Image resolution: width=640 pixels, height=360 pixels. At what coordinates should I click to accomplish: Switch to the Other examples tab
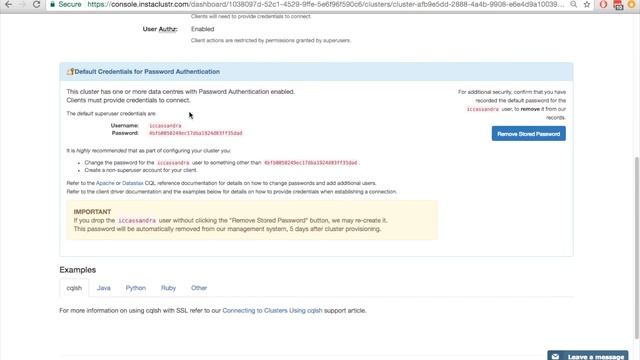pos(199,288)
